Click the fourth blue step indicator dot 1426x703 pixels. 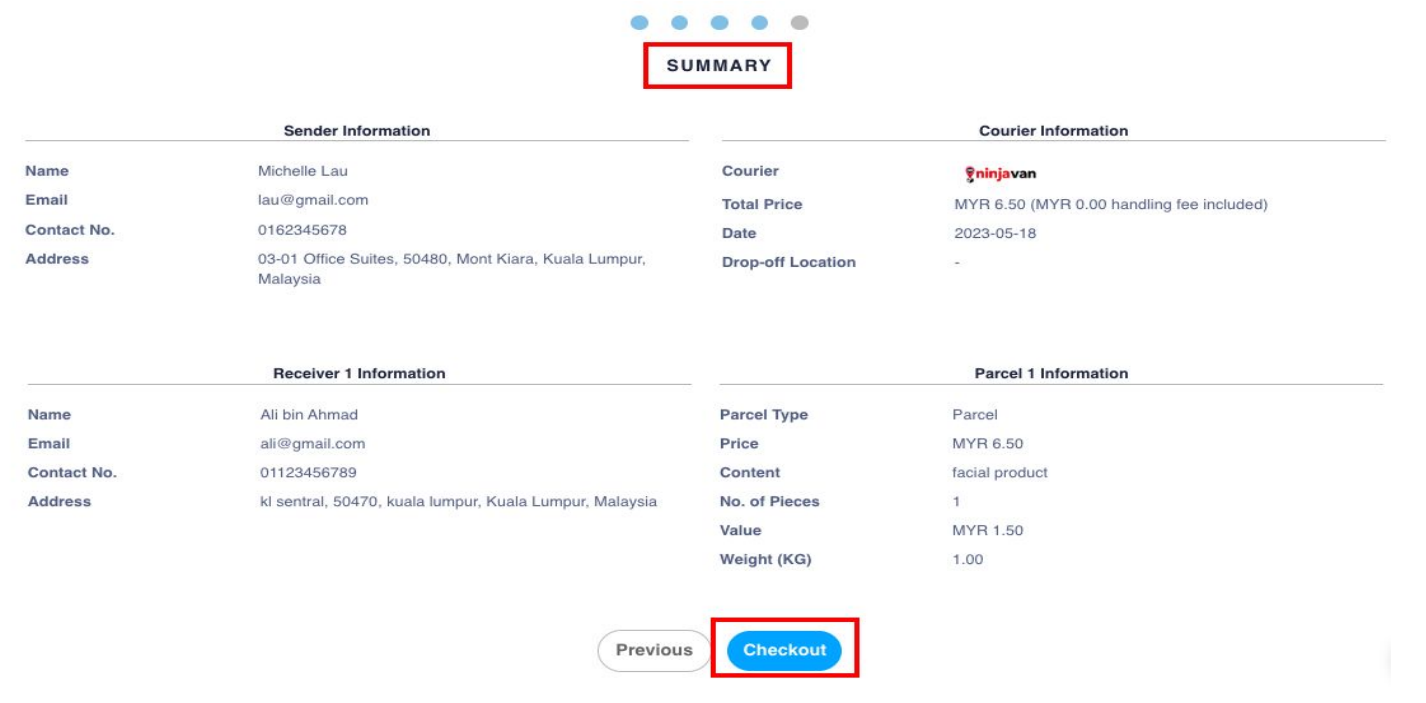(x=760, y=21)
